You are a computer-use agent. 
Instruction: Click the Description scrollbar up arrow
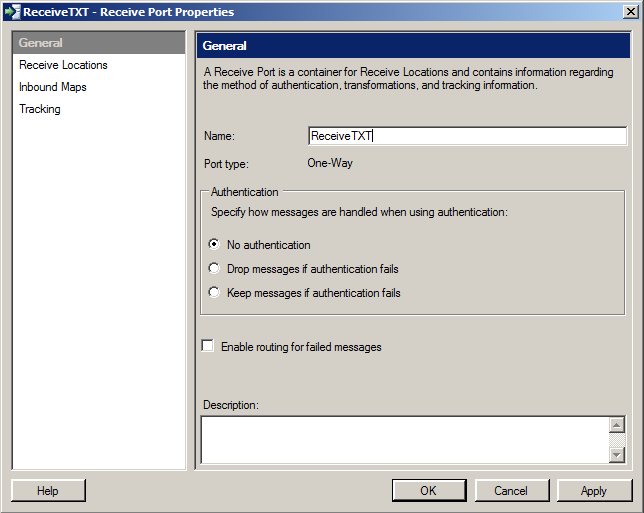(x=617, y=425)
